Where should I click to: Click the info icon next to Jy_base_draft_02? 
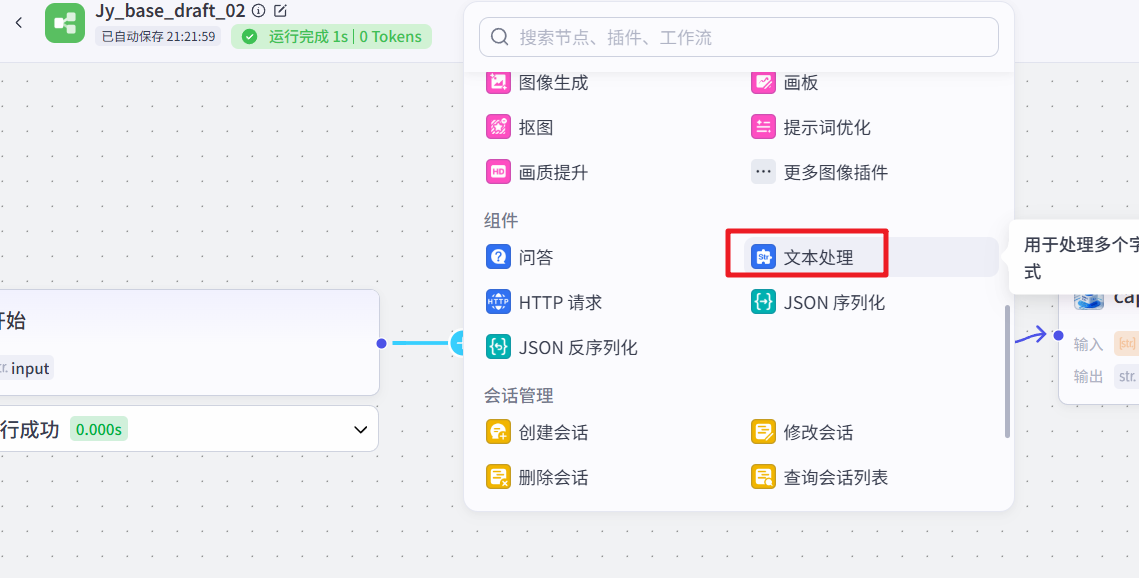(x=259, y=11)
